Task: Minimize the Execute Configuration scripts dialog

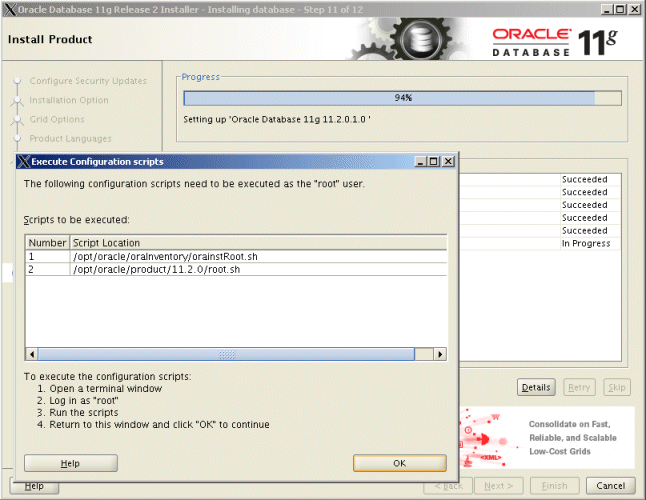Action: point(420,161)
